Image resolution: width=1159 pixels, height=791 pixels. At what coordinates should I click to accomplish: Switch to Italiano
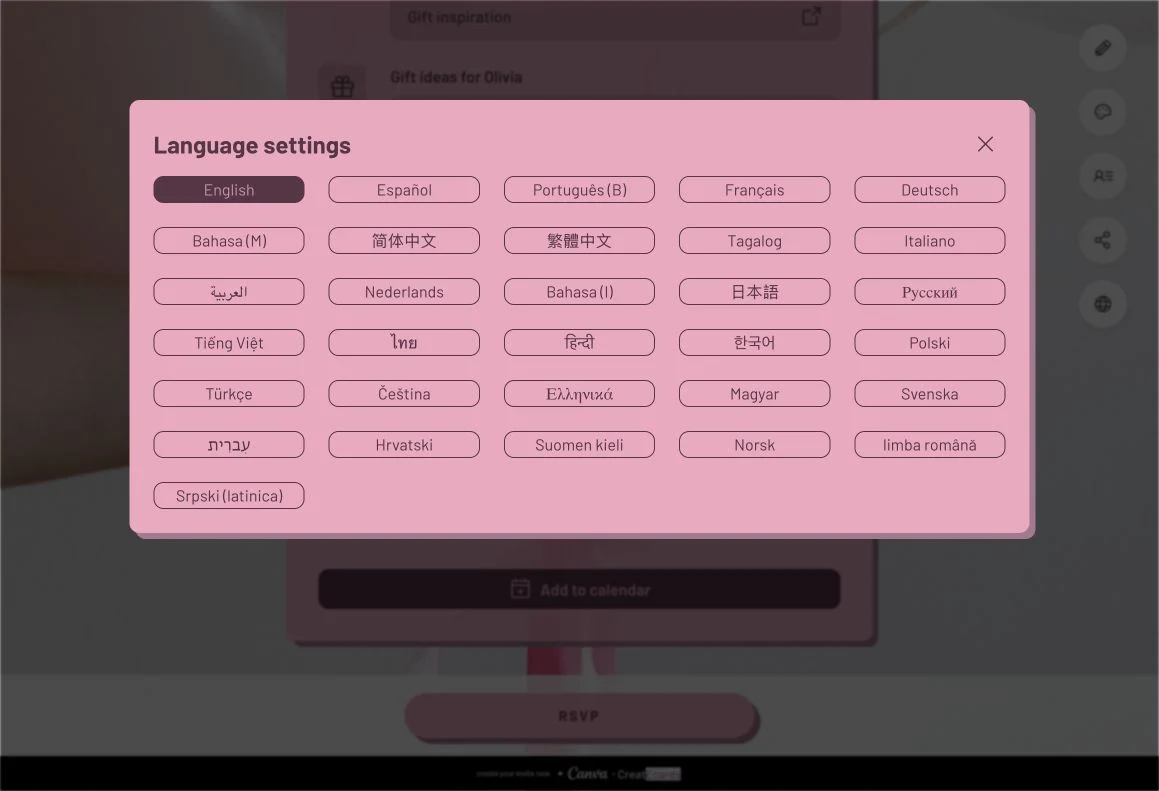pos(930,241)
